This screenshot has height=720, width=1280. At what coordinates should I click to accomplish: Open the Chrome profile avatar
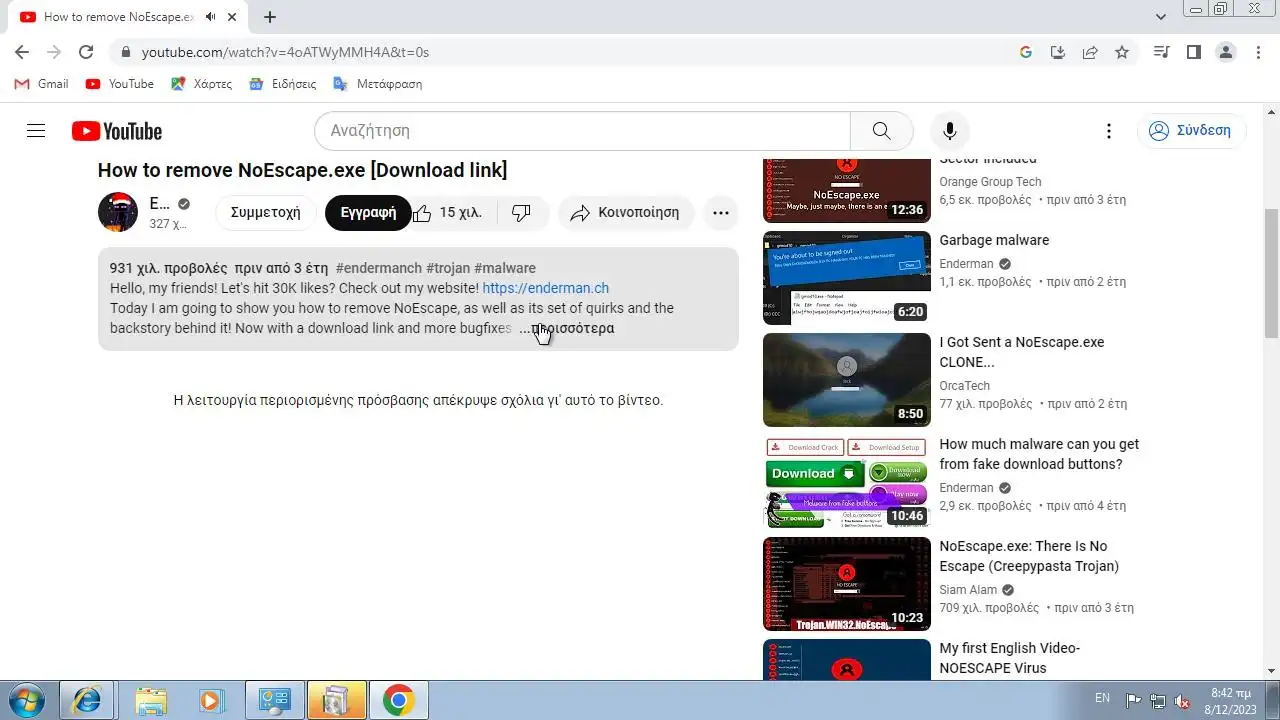click(1226, 52)
